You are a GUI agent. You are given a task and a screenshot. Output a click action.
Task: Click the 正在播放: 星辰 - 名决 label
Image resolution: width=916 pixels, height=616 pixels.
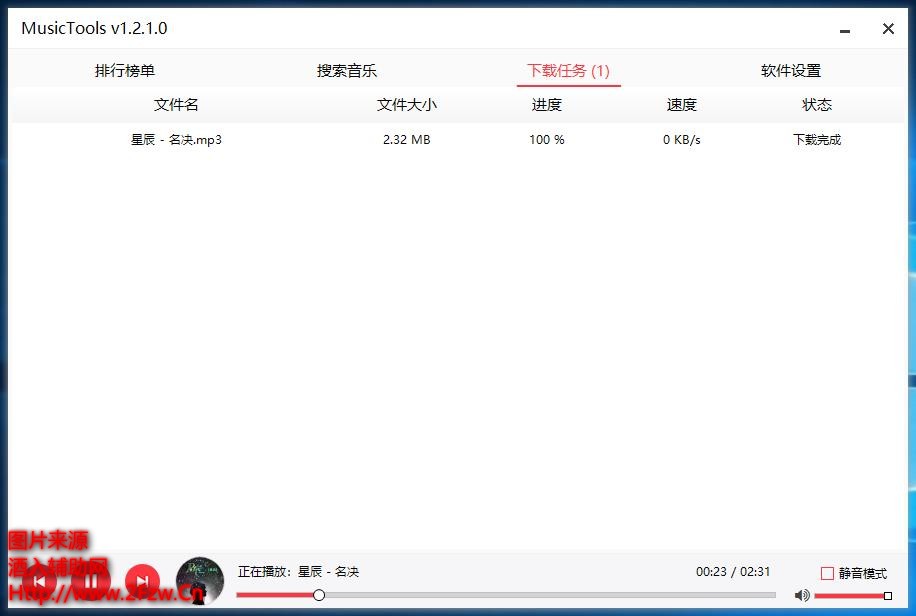299,572
